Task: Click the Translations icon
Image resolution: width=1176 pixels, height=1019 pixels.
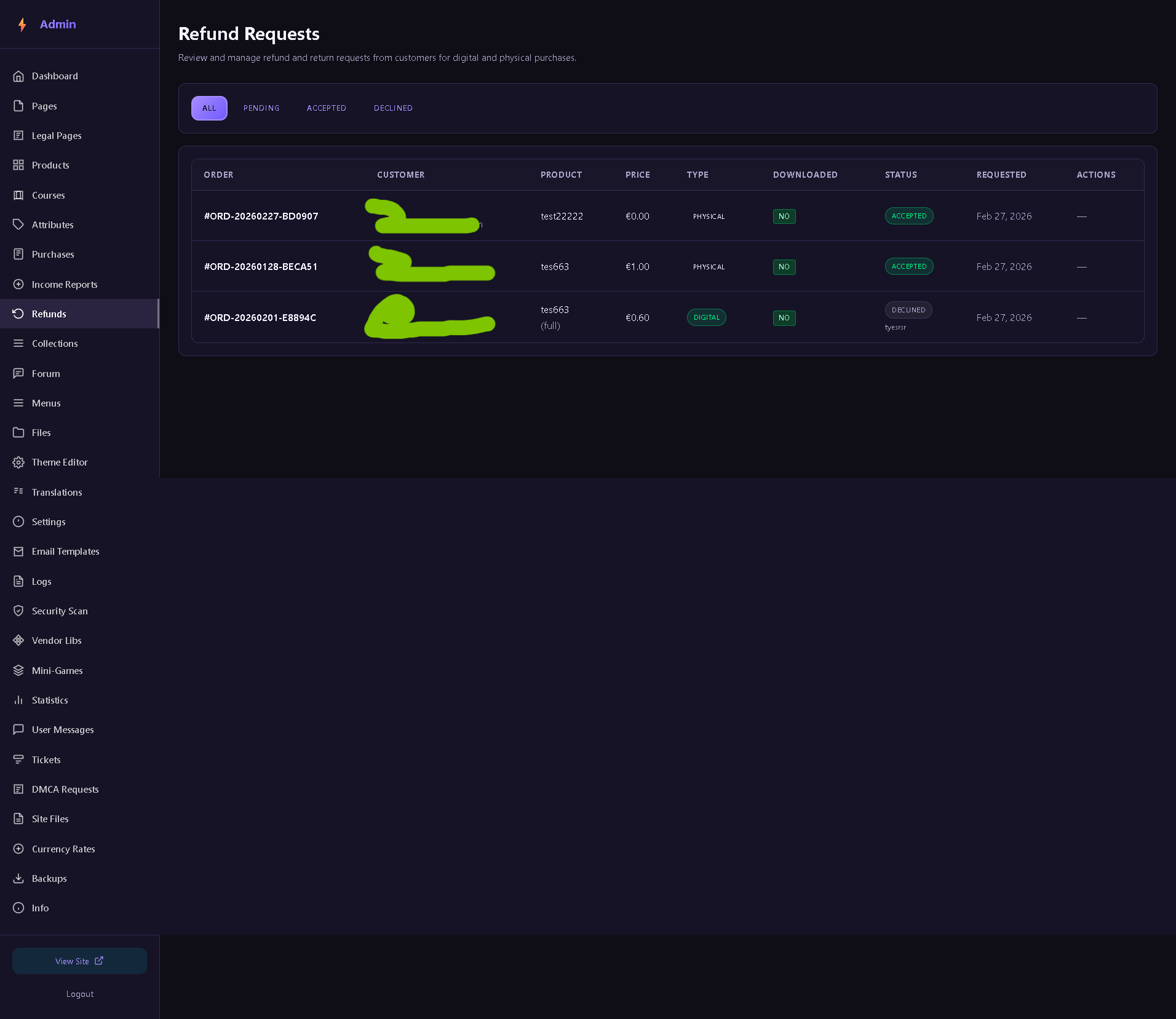Action: pyautogui.click(x=18, y=492)
